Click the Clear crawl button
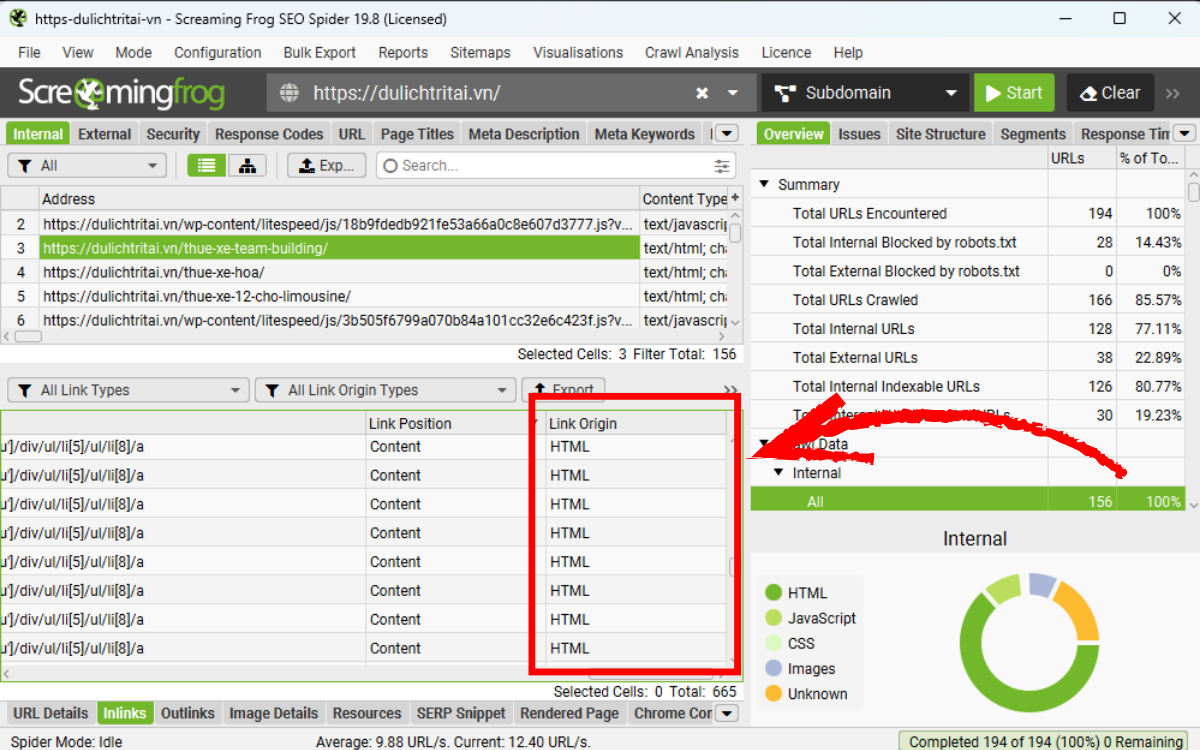 pyautogui.click(x=1110, y=93)
